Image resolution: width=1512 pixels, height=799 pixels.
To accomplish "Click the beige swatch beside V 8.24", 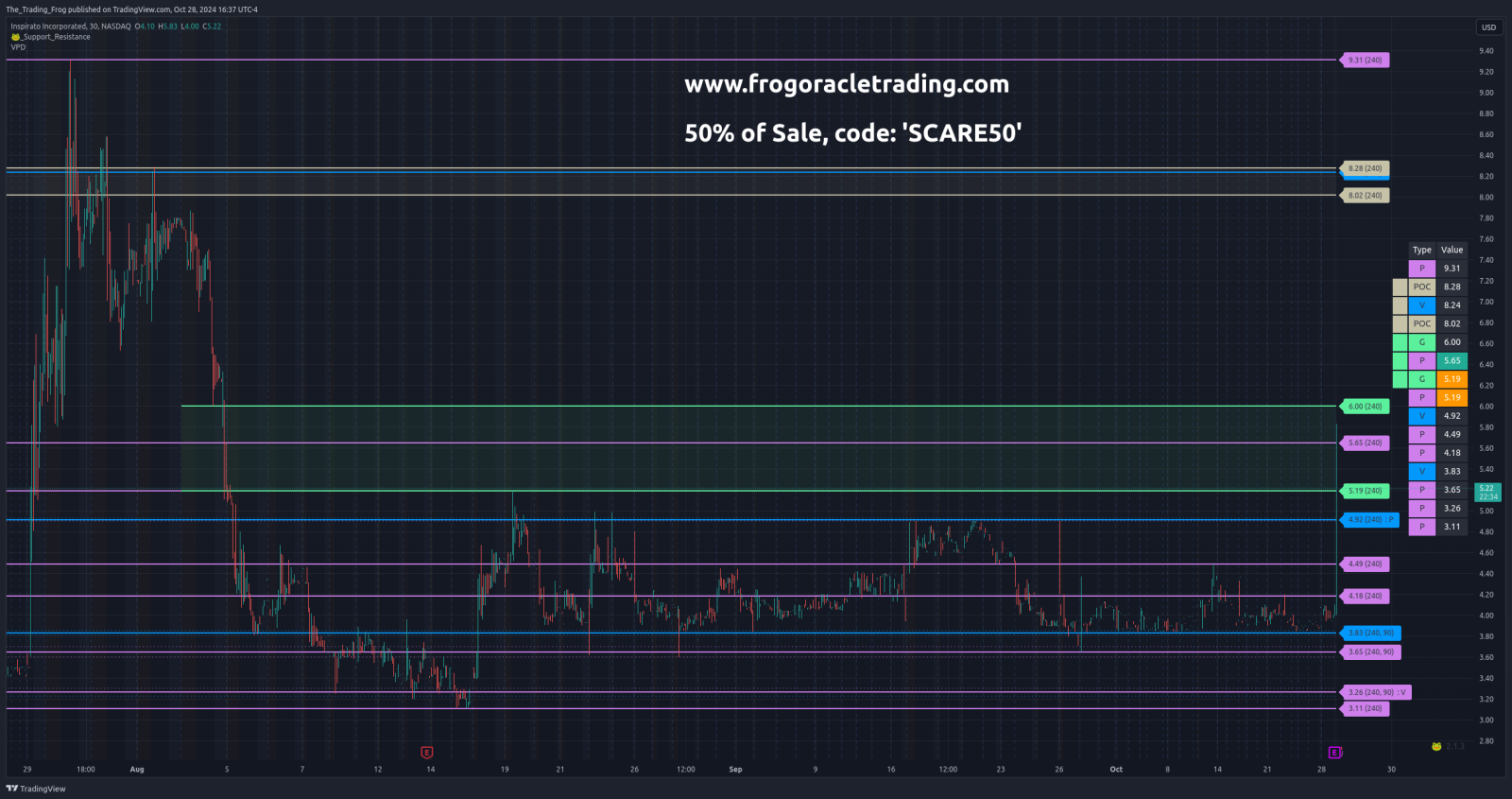I will (1400, 305).
